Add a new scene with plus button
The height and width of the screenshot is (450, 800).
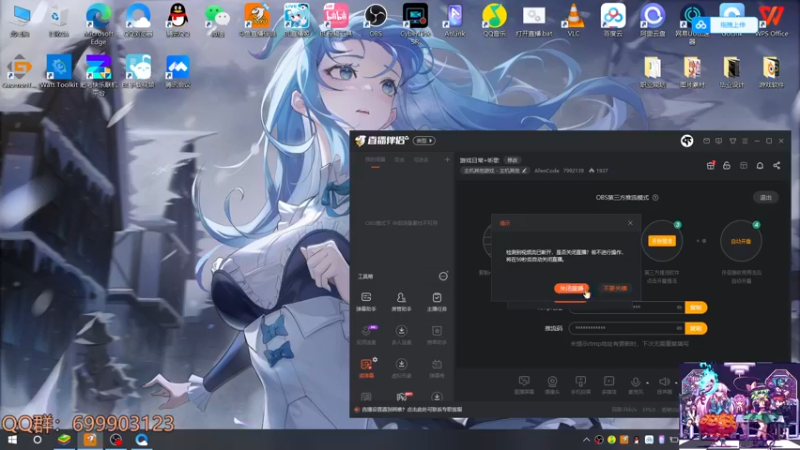[447, 160]
